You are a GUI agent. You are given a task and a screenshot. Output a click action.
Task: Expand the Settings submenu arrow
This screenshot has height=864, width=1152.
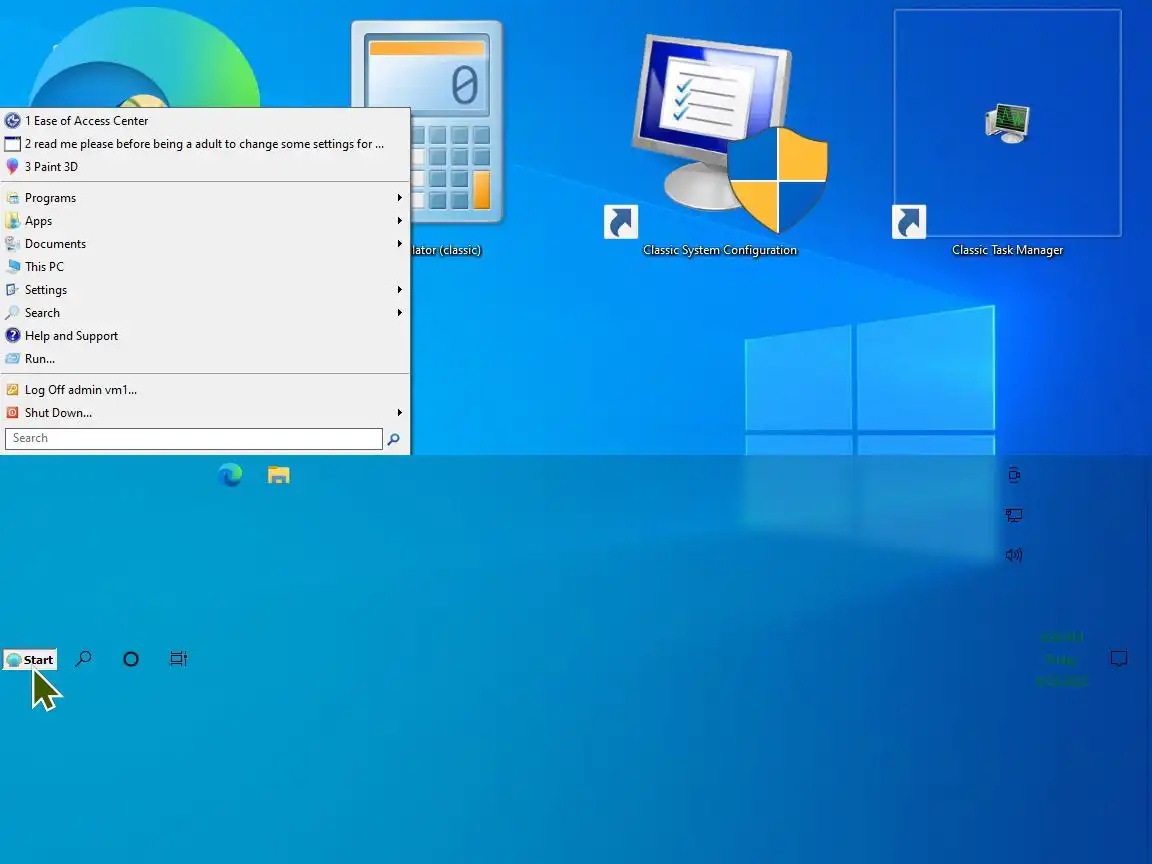399,289
